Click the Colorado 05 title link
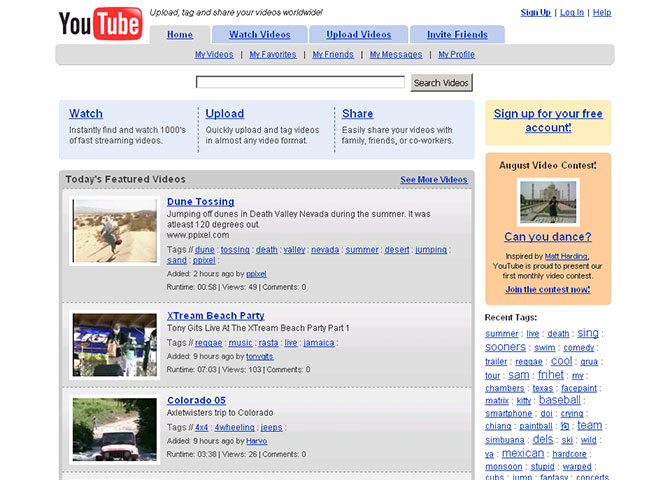 click(x=197, y=400)
